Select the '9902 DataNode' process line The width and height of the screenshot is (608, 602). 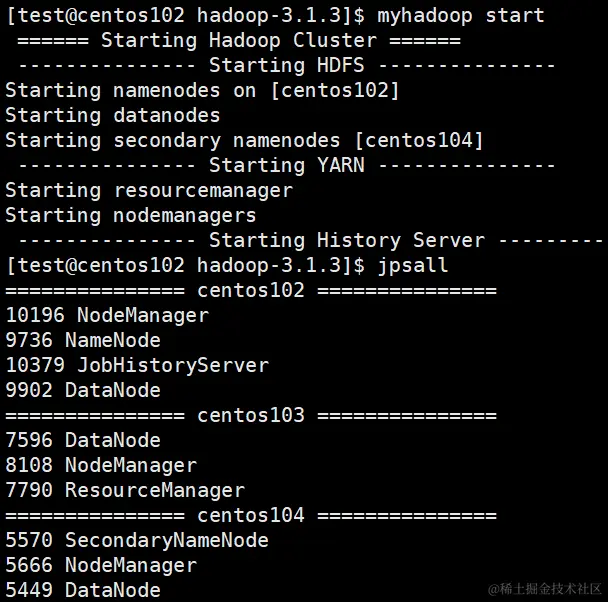[83, 390]
